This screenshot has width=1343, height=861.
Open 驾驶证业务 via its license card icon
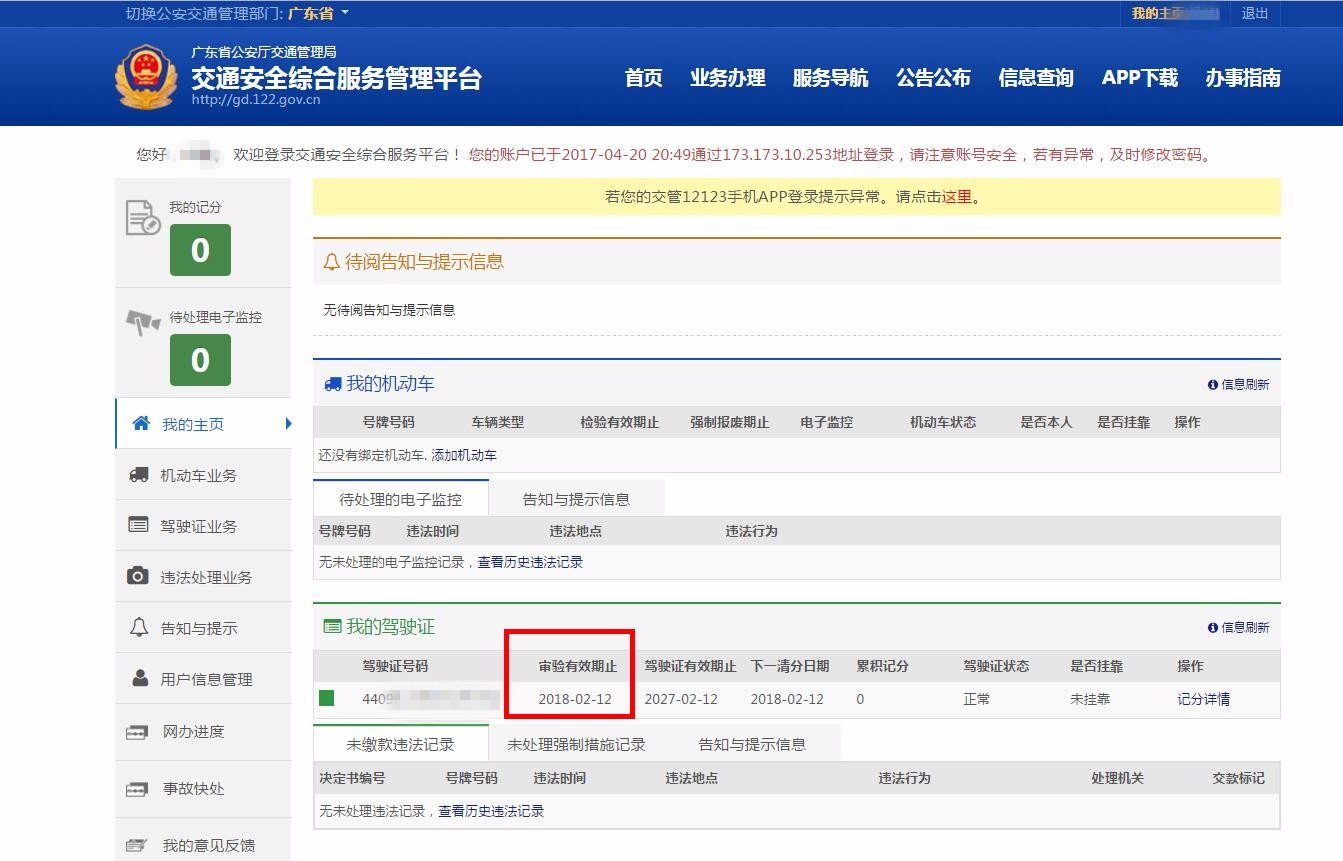coord(140,525)
